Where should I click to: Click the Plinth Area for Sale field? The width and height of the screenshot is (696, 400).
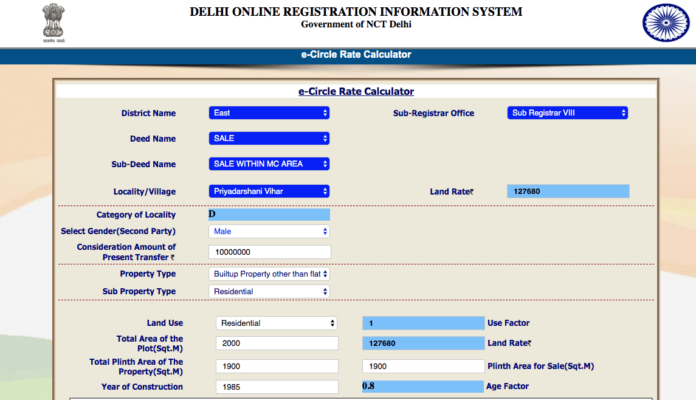[422, 366]
